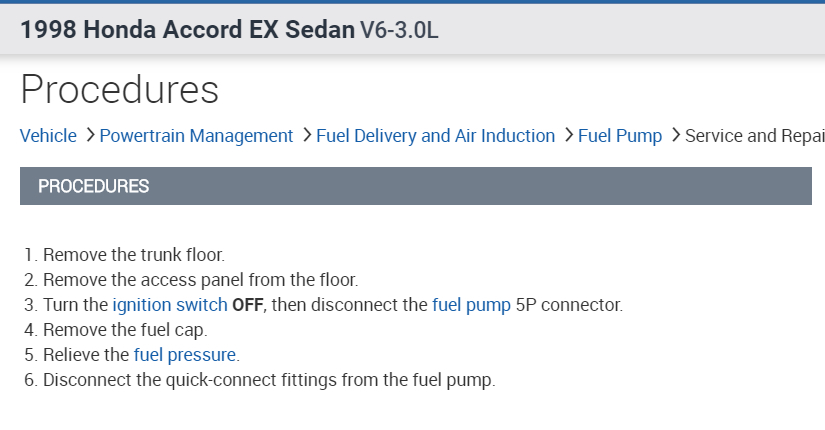This screenshot has width=825, height=430.
Task: Open the ignition switch link in step 3
Action: tap(169, 305)
